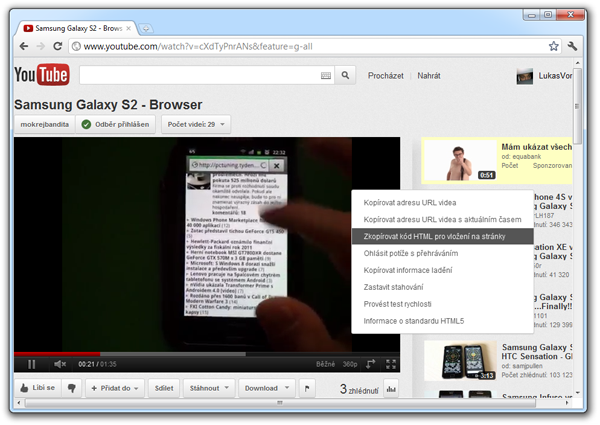600x425 pixels.
Task: Open Informace o standardu HTML5
Action: coord(442,321)
